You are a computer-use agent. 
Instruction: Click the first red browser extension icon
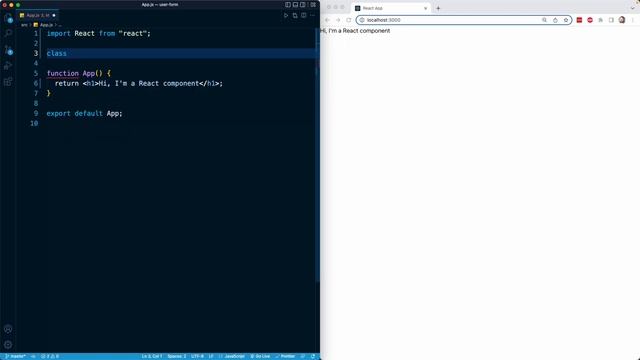point(579,20)
